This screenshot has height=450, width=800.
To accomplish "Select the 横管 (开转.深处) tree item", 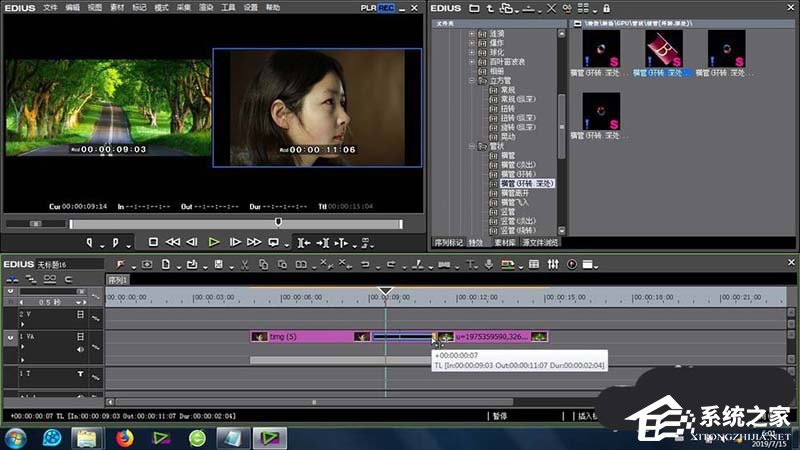I will (527, 183).
